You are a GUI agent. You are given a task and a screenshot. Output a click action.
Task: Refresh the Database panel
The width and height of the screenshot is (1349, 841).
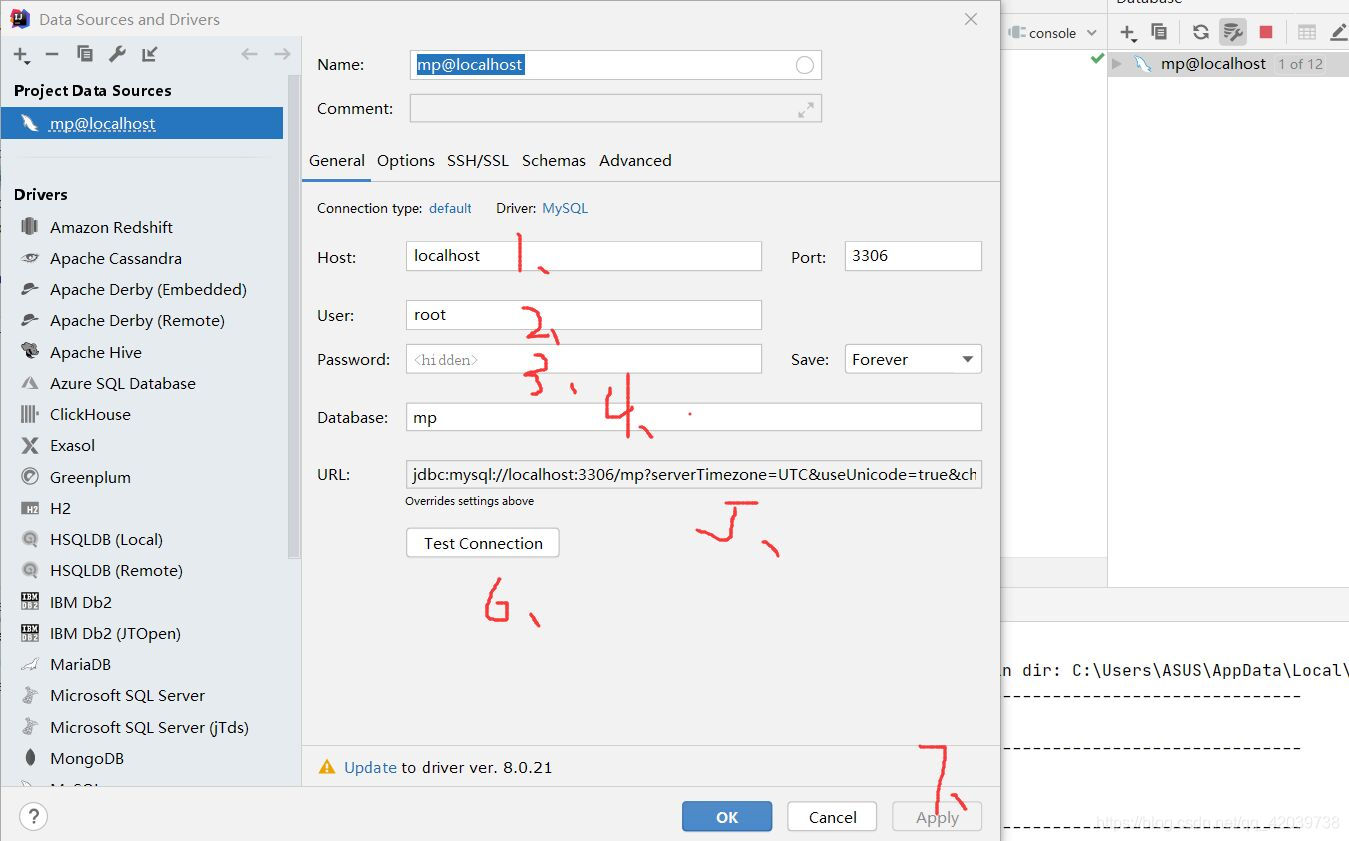(1201, 32)
